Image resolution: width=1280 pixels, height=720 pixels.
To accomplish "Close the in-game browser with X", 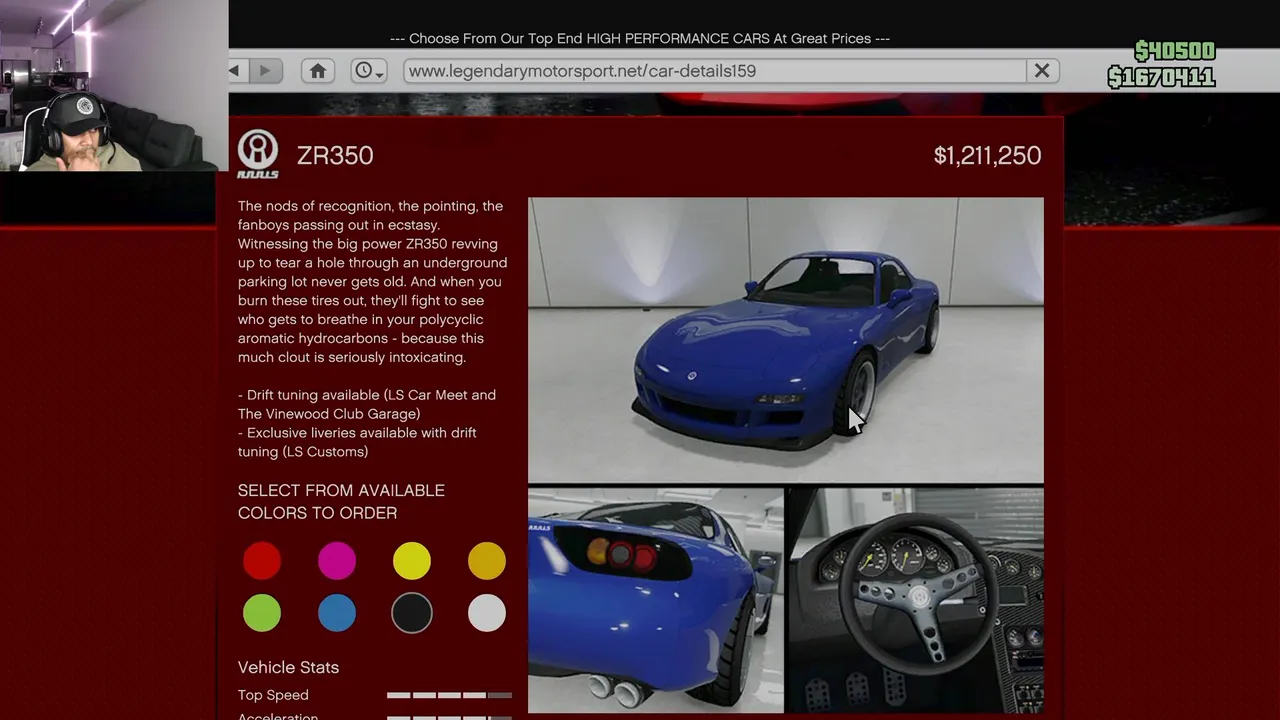I will 1042,71.
